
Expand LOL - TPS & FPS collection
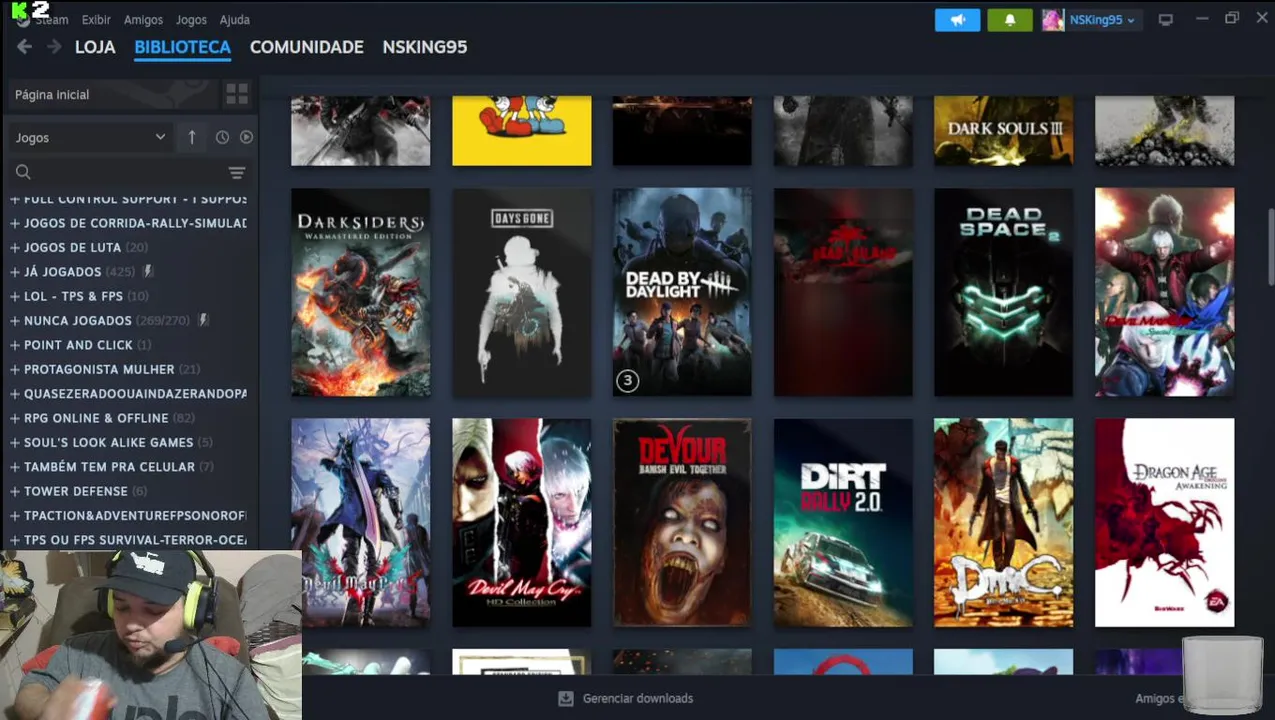15,296
